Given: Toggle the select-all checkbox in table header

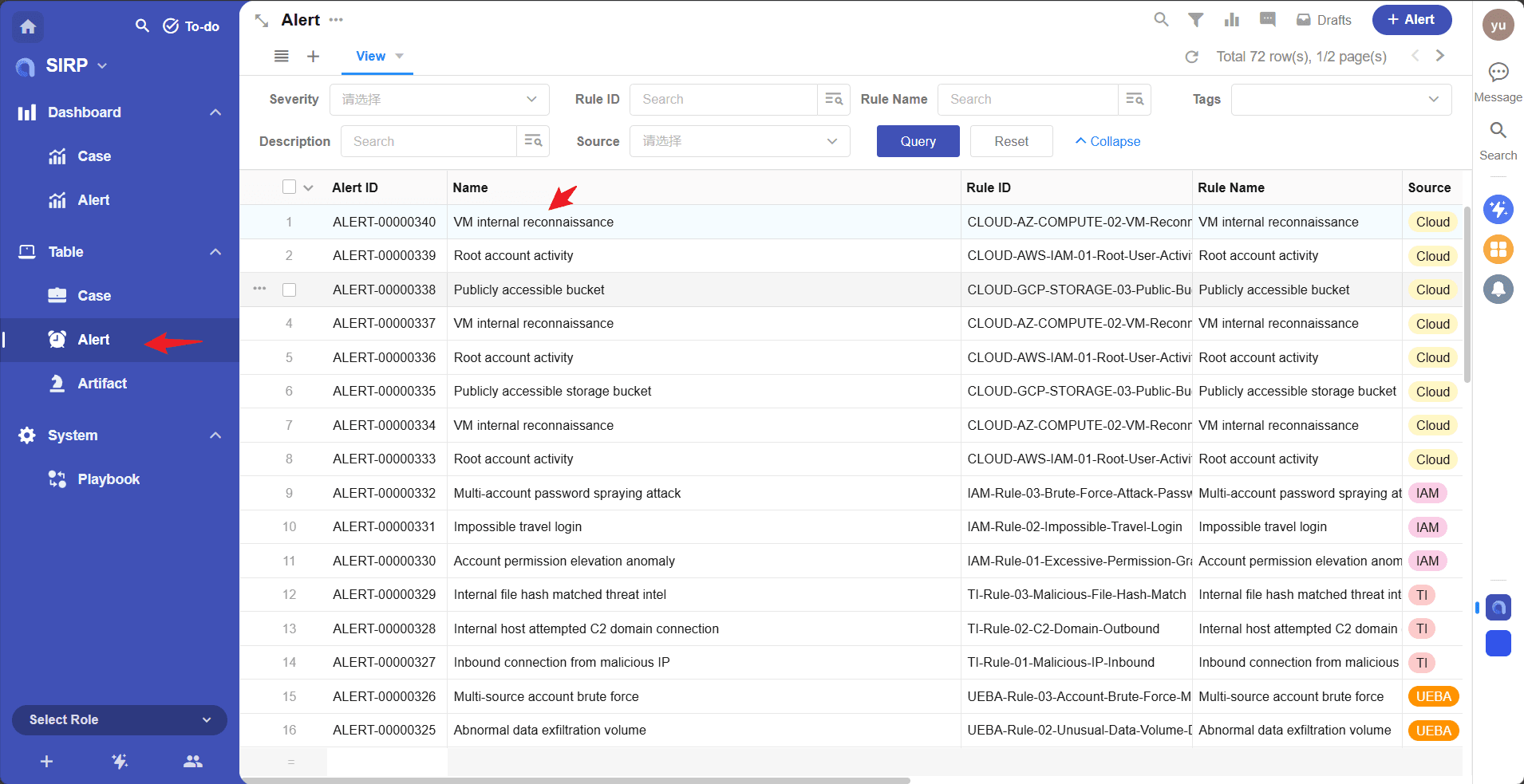Looking at the screenshot, I should pos(289,187).
